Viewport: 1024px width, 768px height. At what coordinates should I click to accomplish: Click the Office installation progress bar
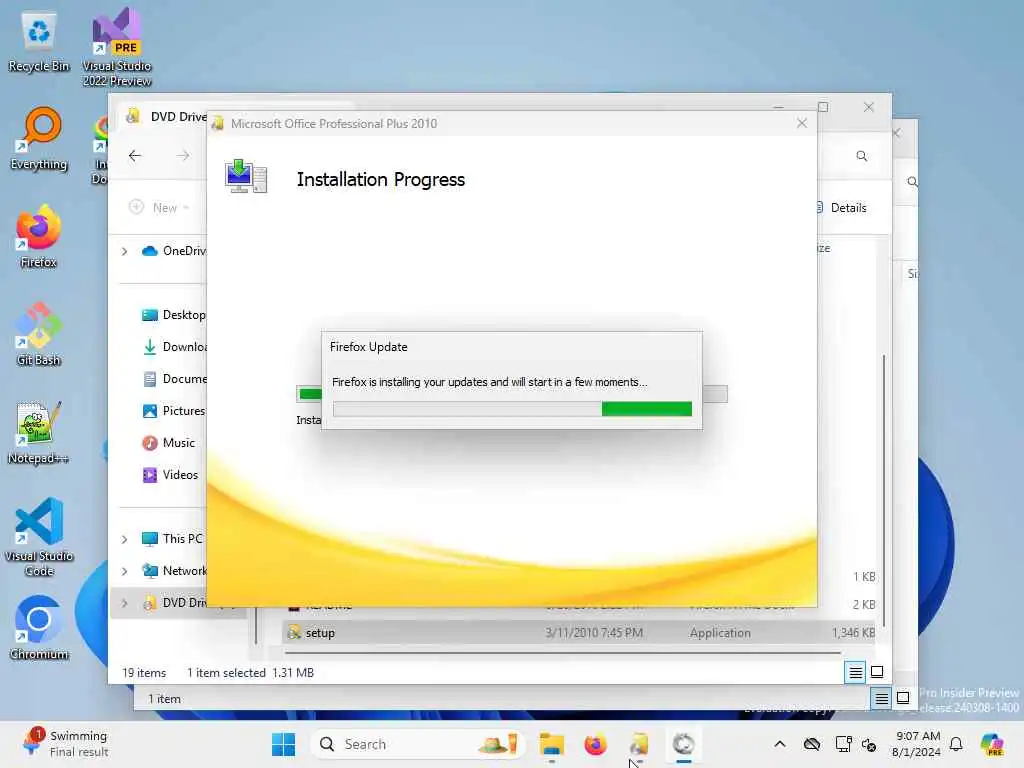(308, 393)
